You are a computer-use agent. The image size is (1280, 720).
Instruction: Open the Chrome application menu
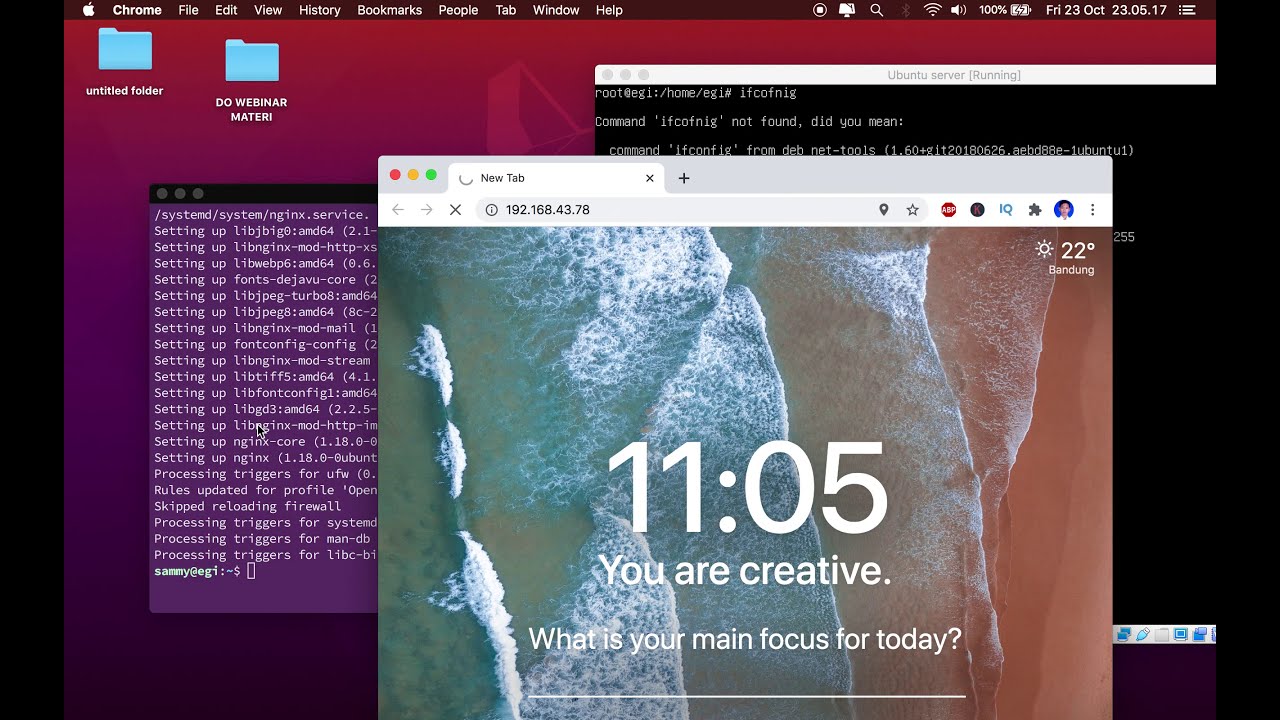pos(137,10)
